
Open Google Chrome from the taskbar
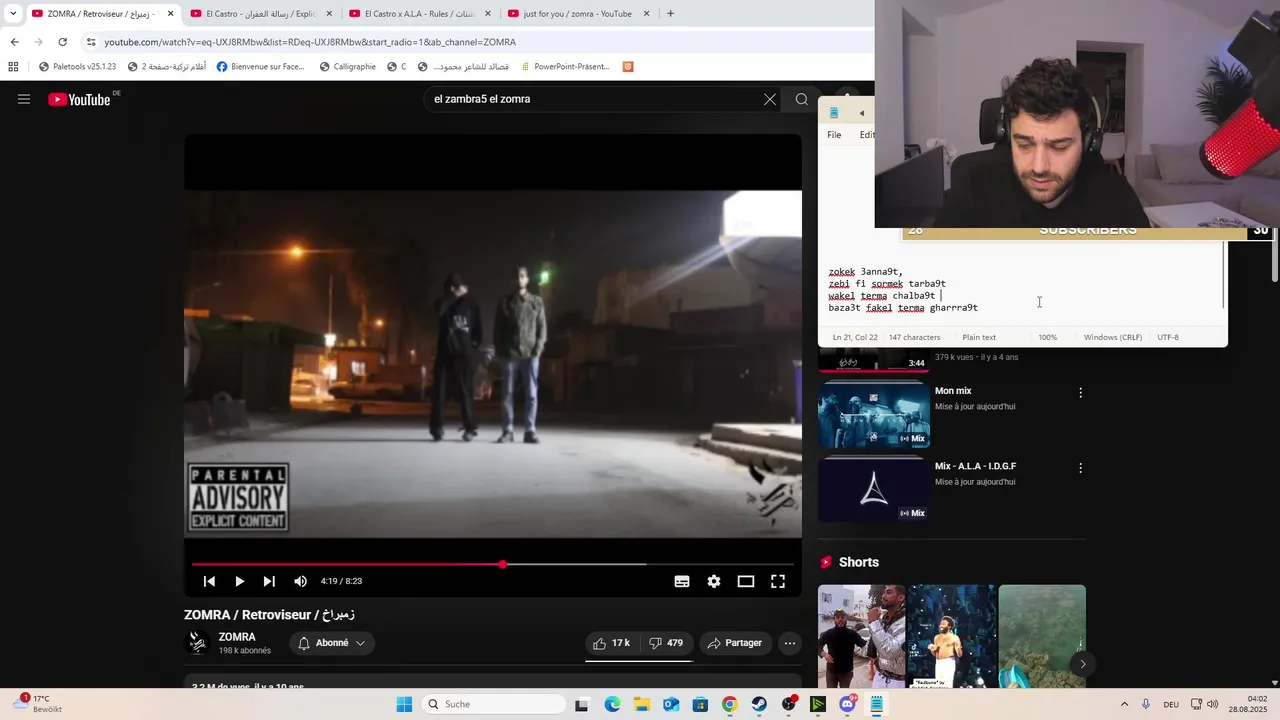coord(729,704)
